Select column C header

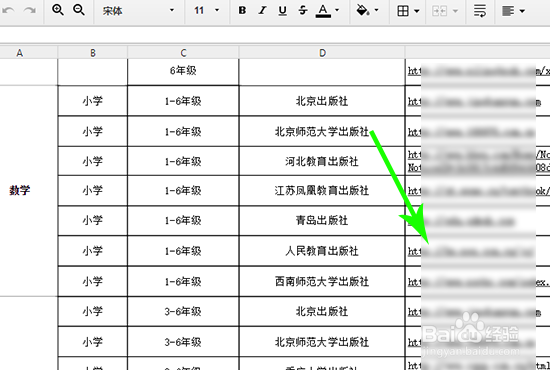pos(183,53)
